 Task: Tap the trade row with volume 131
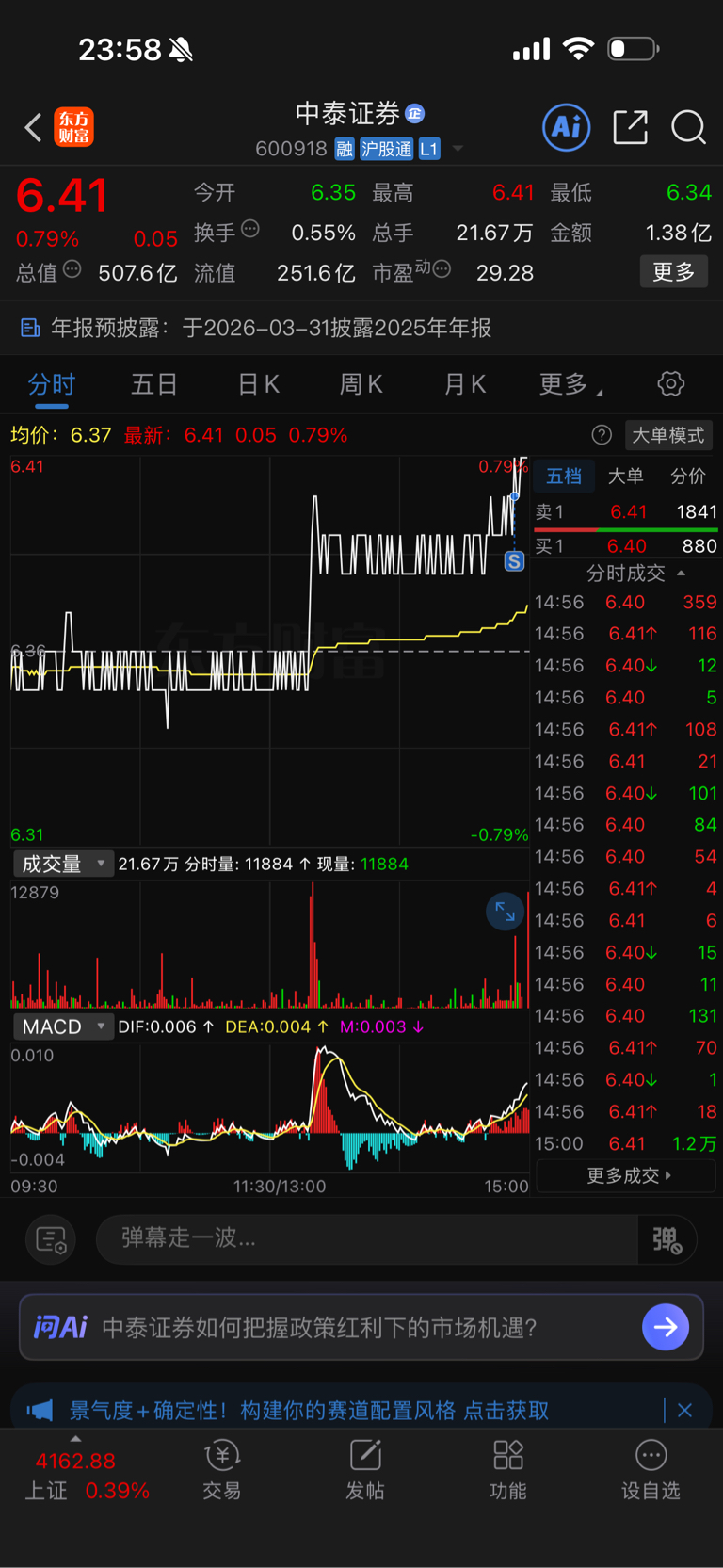[626, 1016]
